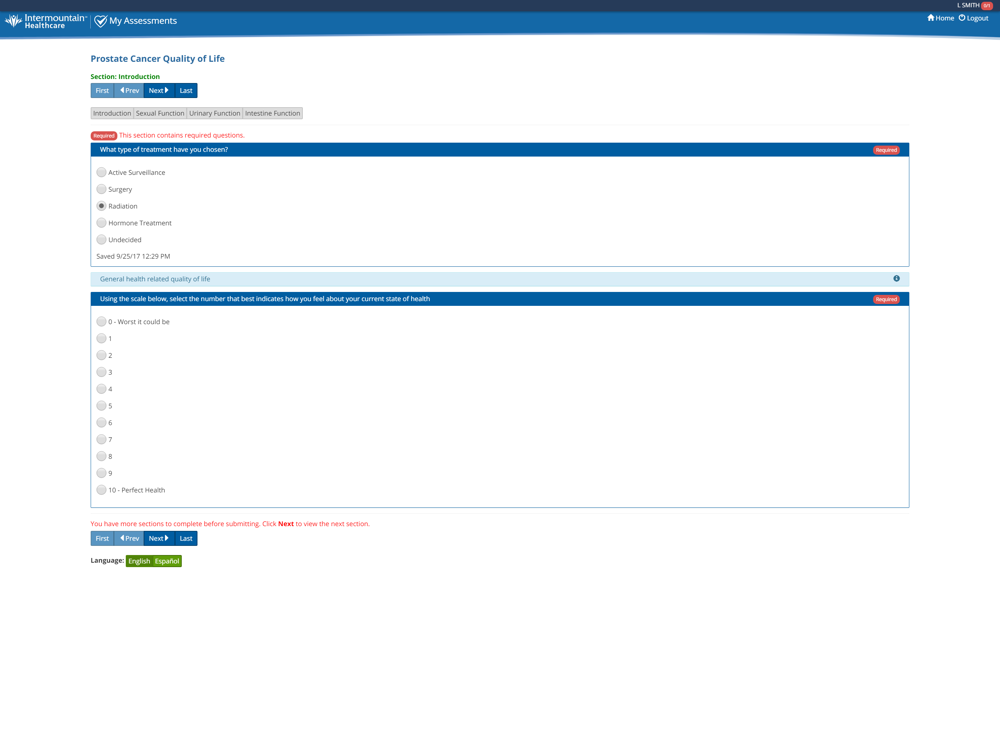Switch language to Español
Screen dimensions: 1000x750
pos(167,561)
